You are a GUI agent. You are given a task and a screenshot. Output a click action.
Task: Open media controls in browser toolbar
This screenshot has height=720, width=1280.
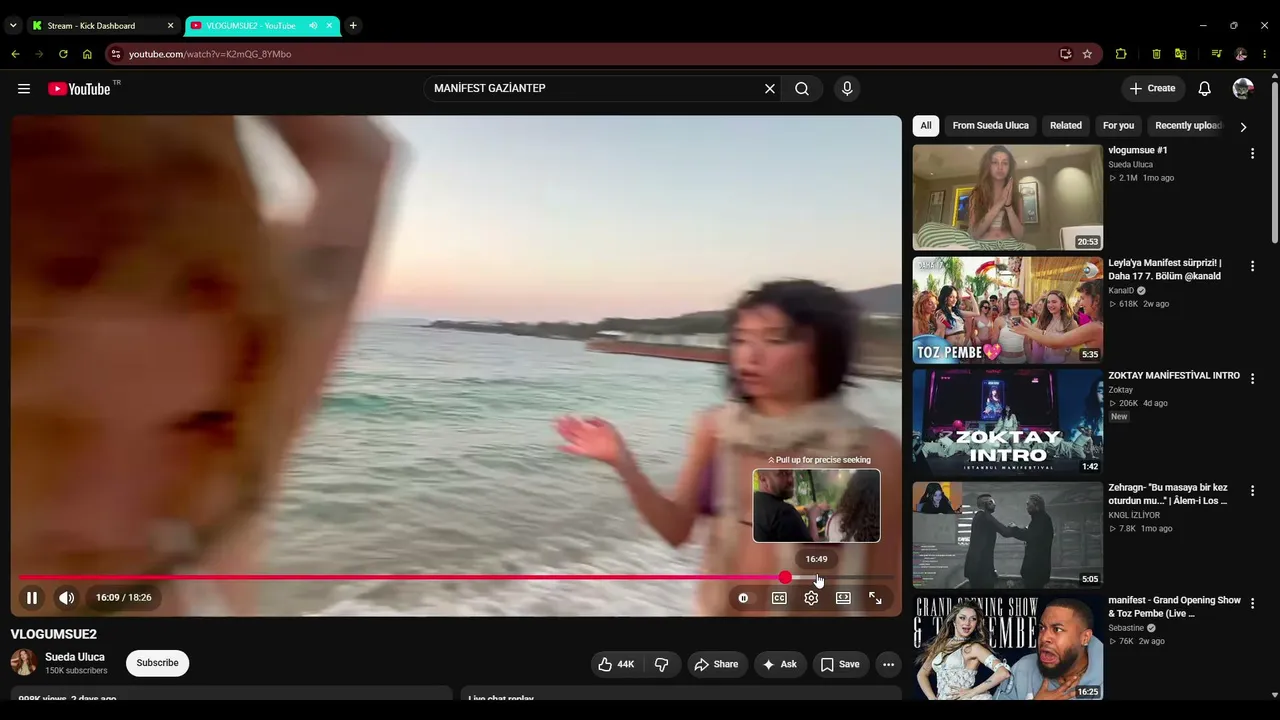pyautogui.click(x=1216, y=54)
